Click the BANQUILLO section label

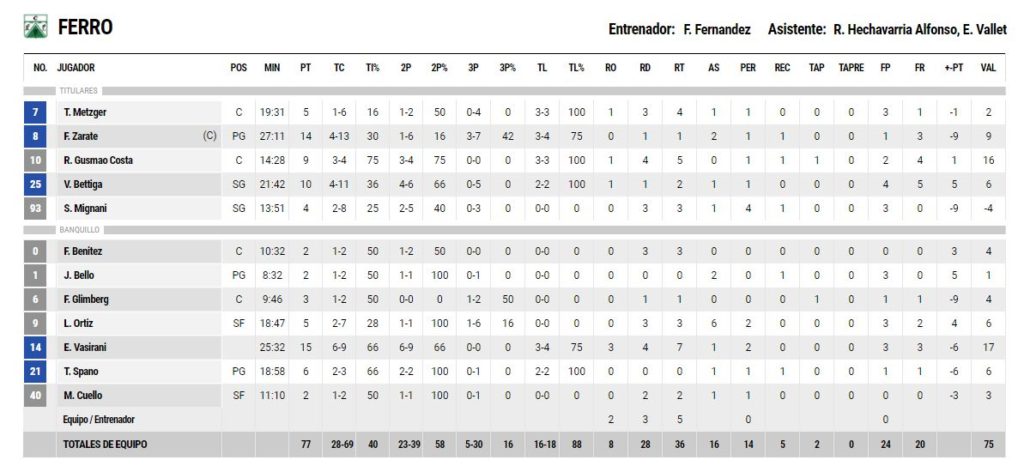79,230
